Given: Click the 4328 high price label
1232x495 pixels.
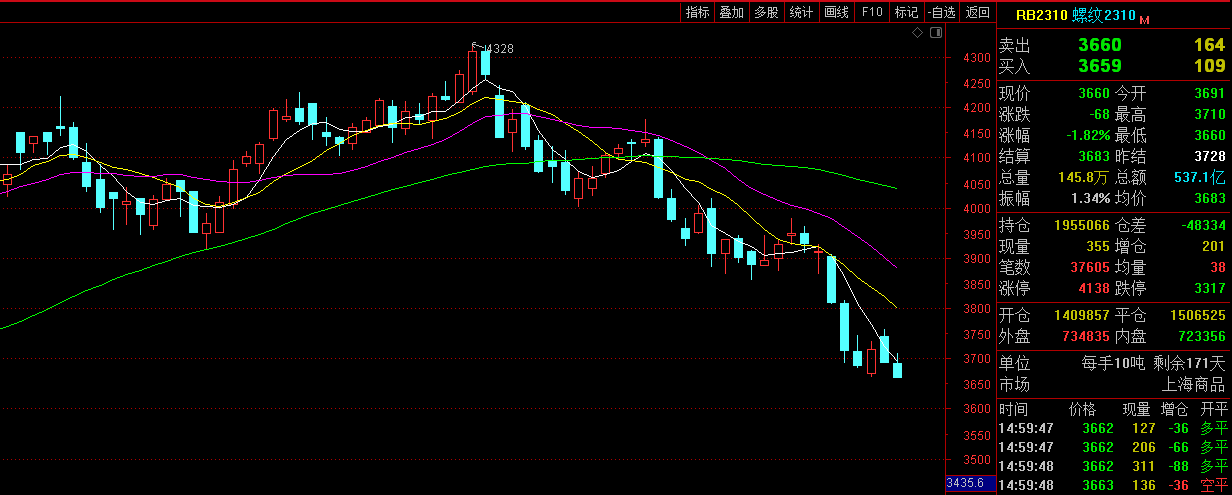Looking at the screenshot, I should (x=499, y=48).
